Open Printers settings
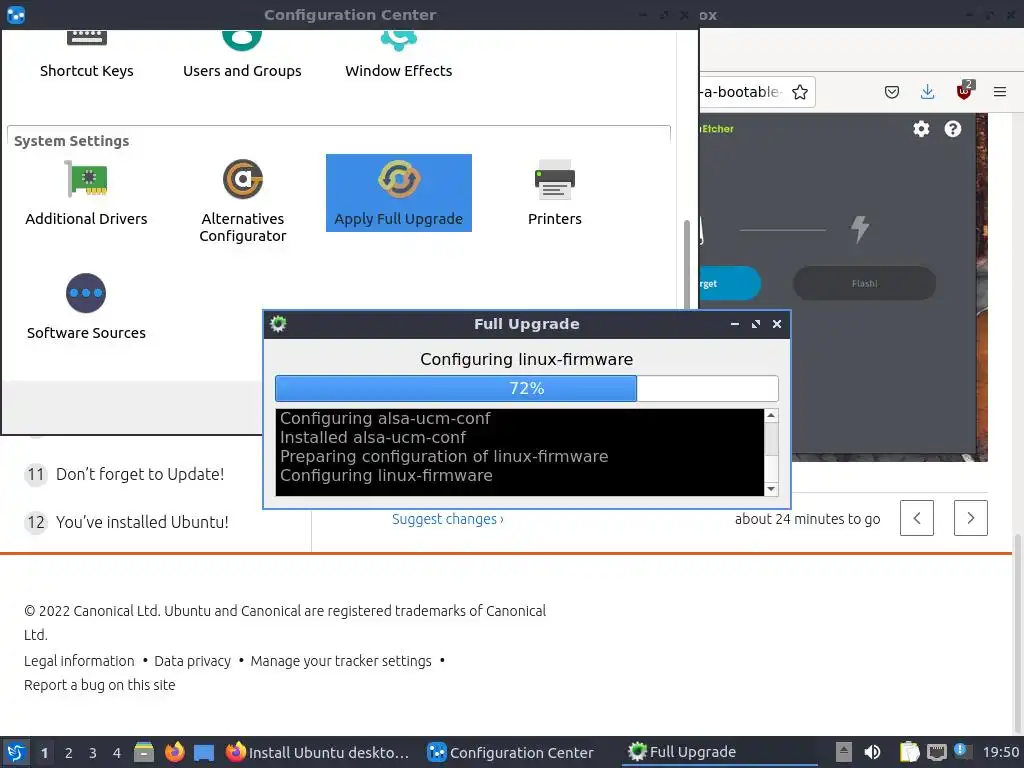 click(554, 193)
